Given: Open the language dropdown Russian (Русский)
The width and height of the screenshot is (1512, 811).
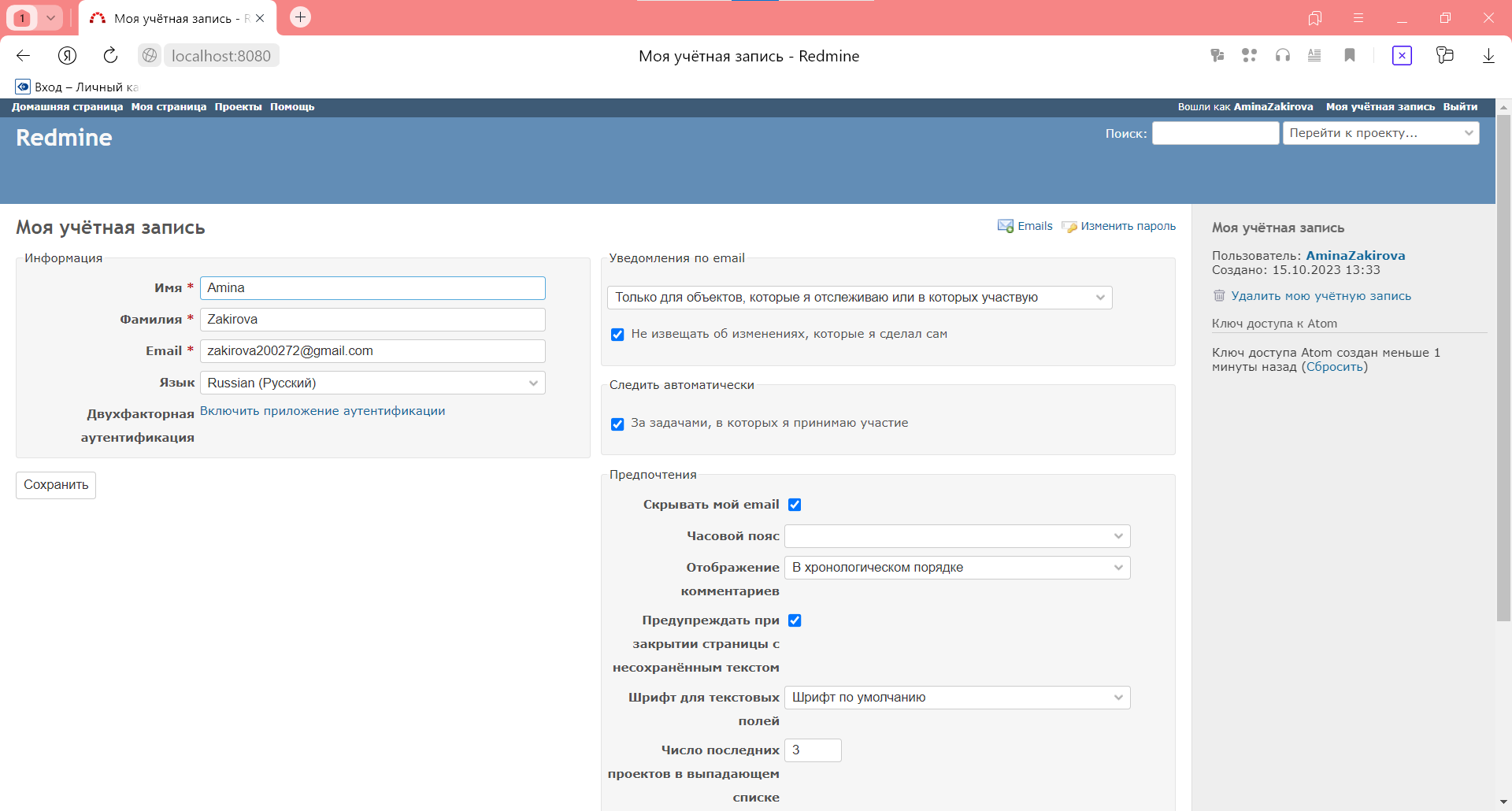Looking at the screenshot, I should point(372,383).
